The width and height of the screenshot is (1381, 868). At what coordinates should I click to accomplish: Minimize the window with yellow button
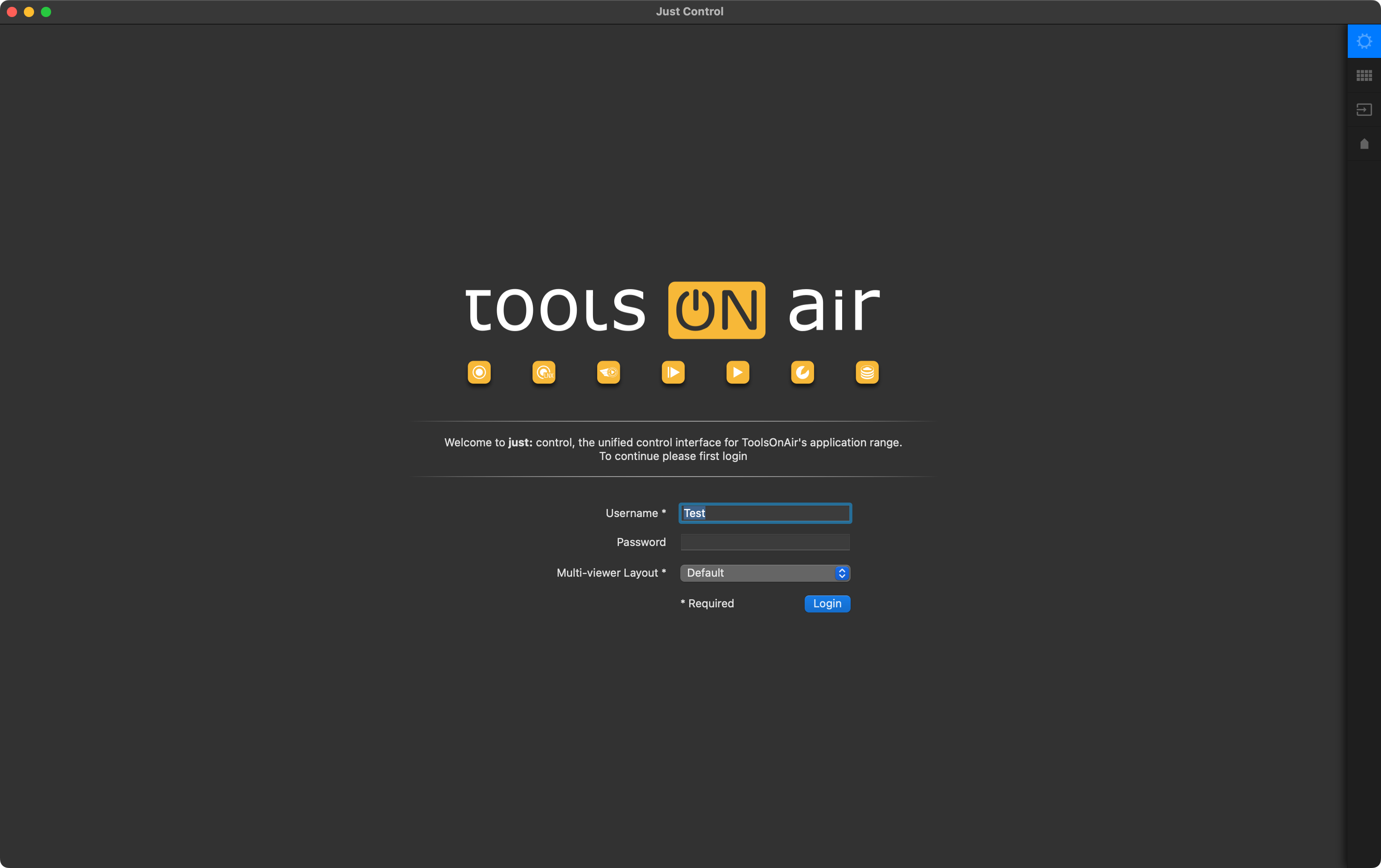click(x=29, y=11)
